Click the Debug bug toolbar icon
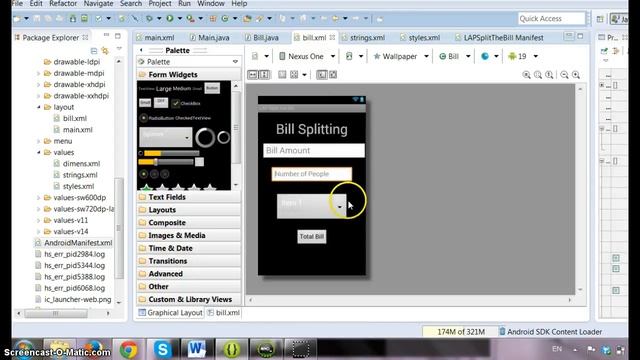Viewport: 640px width, 360px height. [x=149, y=18]
